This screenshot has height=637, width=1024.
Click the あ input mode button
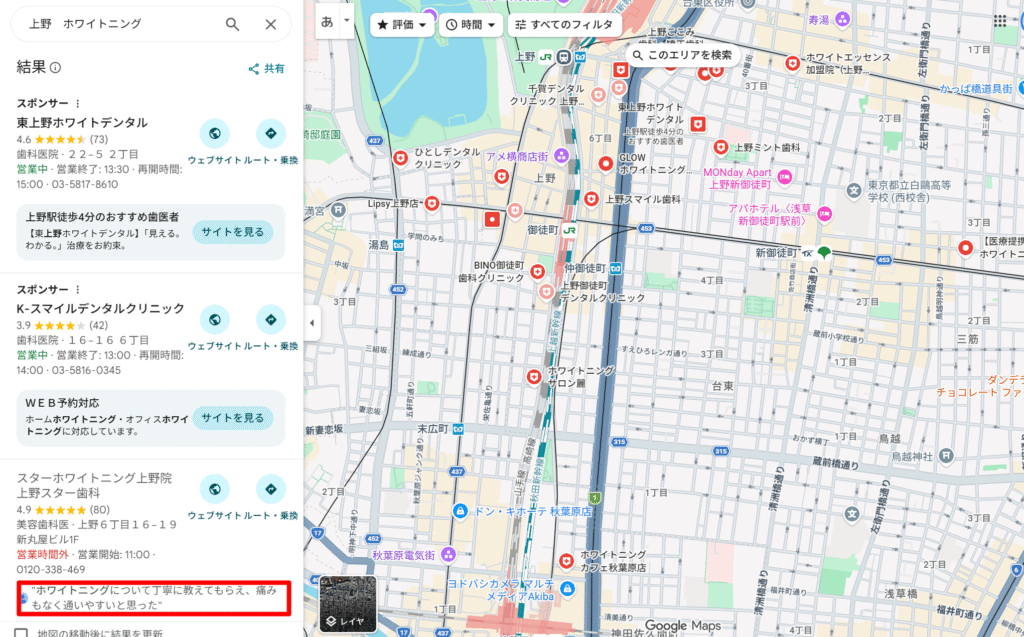click(x=327, y=21)
